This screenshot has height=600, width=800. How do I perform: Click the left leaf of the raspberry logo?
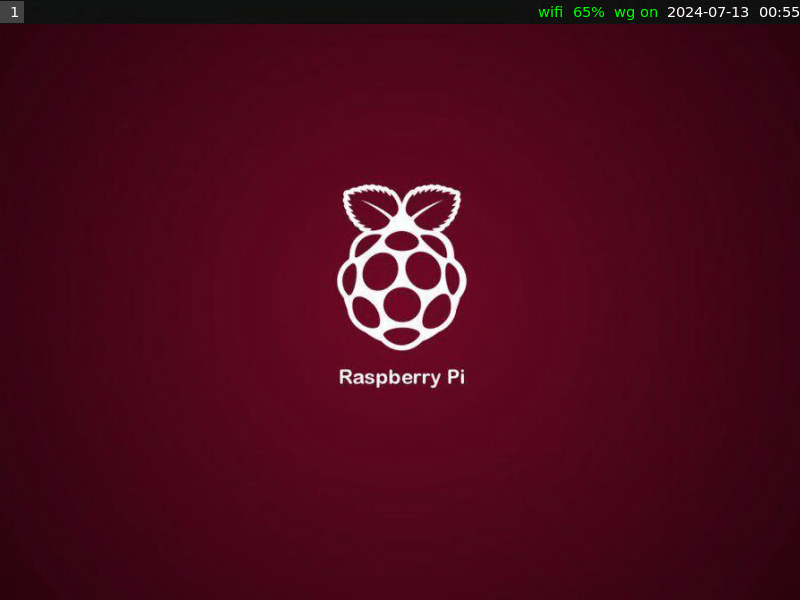coord(369,207)
